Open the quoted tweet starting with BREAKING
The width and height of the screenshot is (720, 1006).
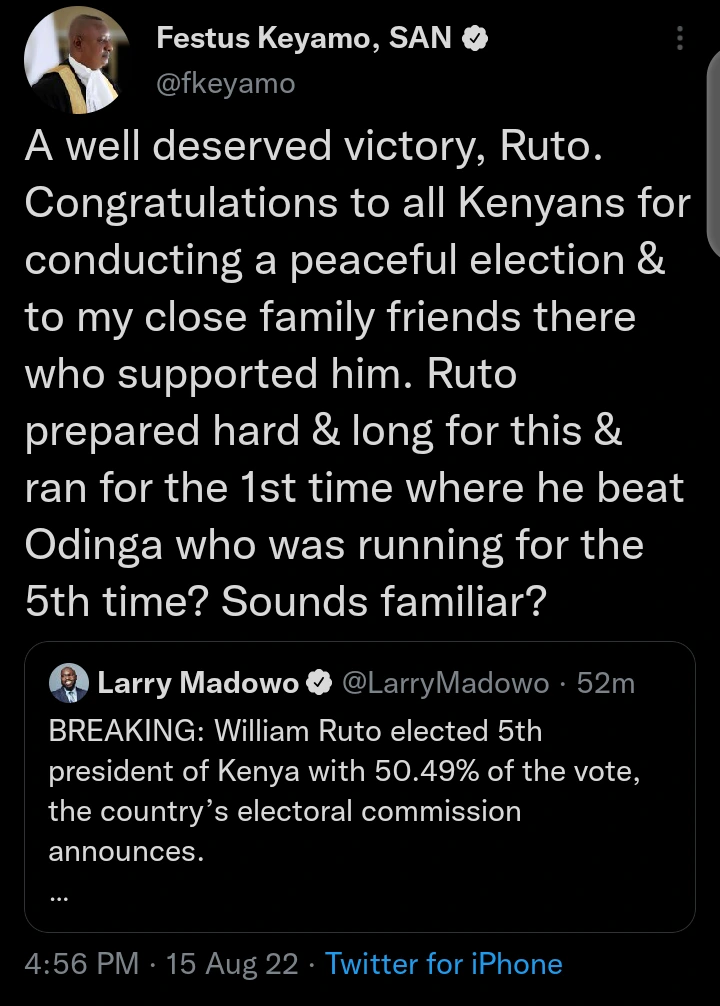tap(360, 790)
